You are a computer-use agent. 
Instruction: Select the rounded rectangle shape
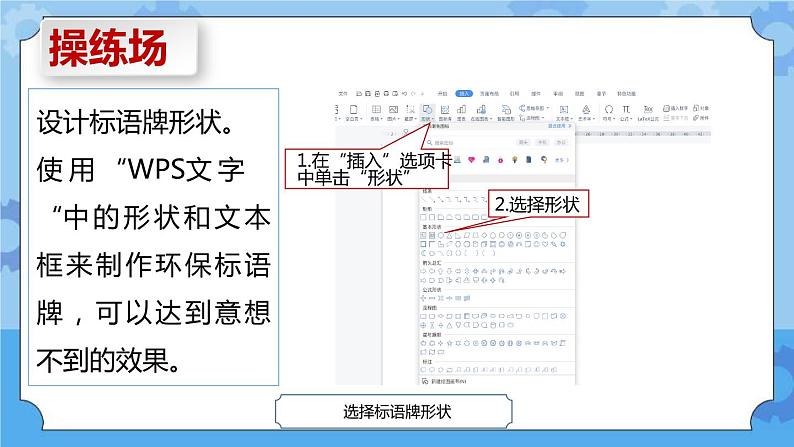click(432, 217)
